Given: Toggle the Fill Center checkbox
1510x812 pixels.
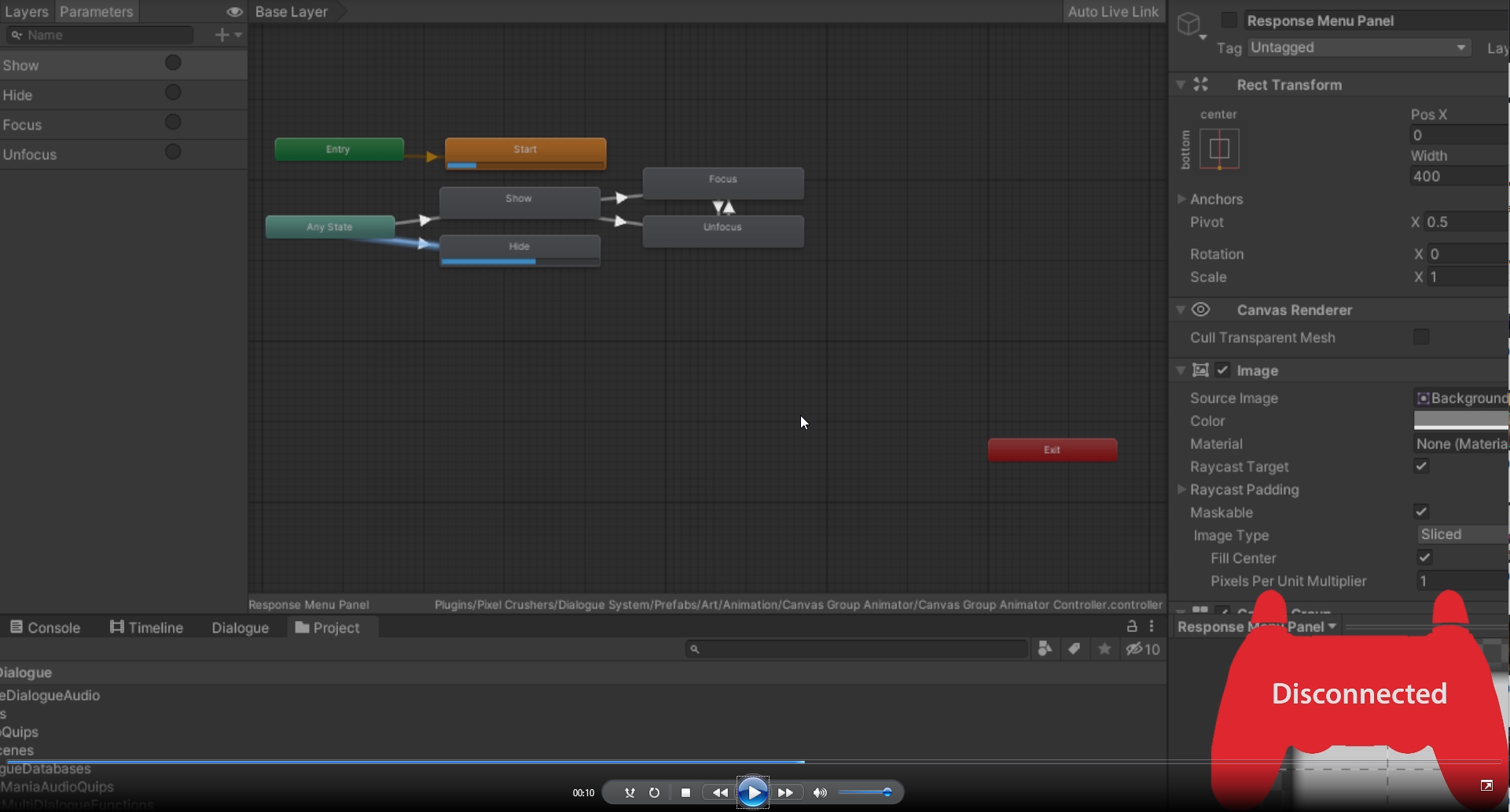Looking at the screenshot, I should (1424, 557).
